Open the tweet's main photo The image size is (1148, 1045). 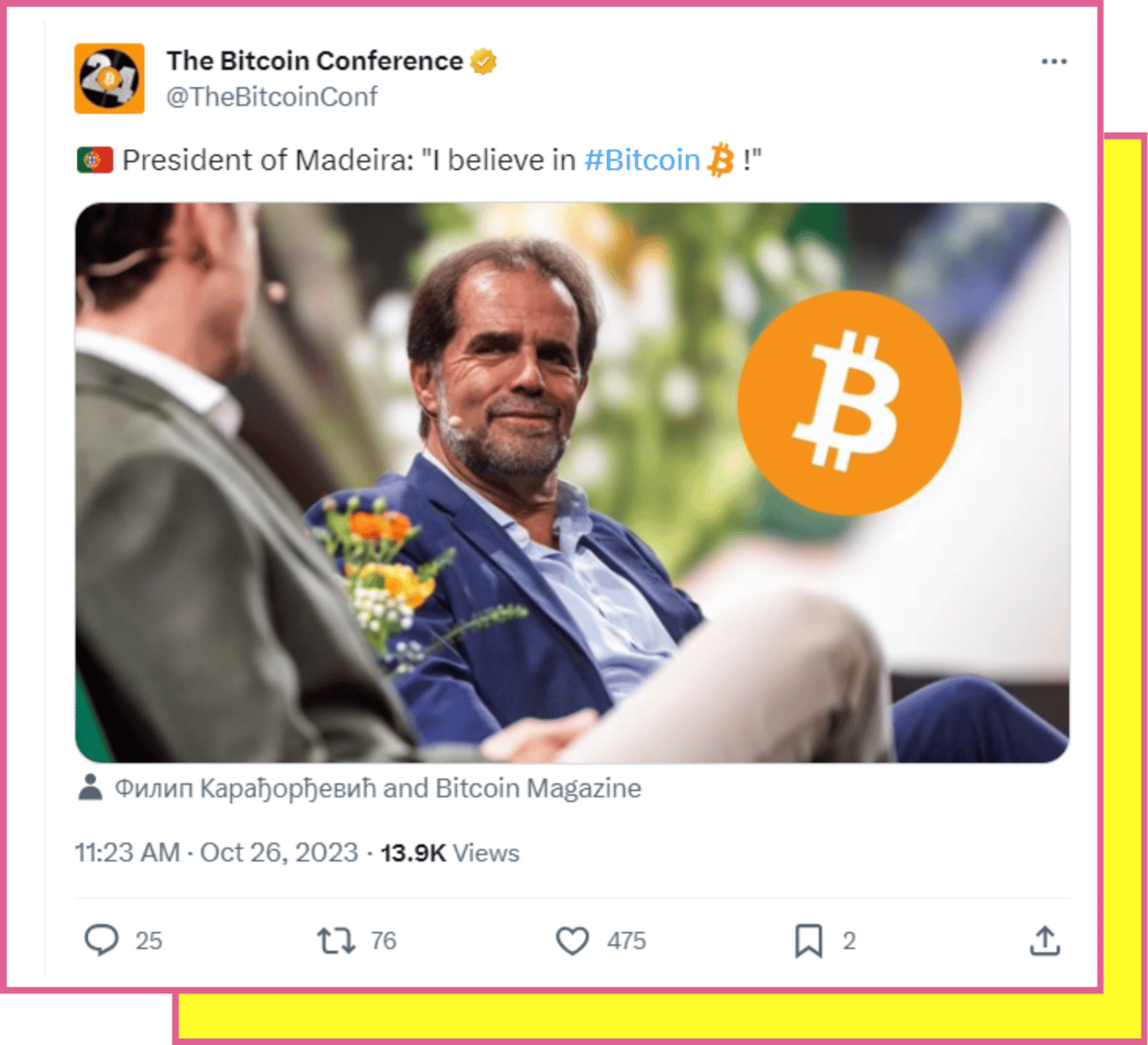click(x=572, y=483)
